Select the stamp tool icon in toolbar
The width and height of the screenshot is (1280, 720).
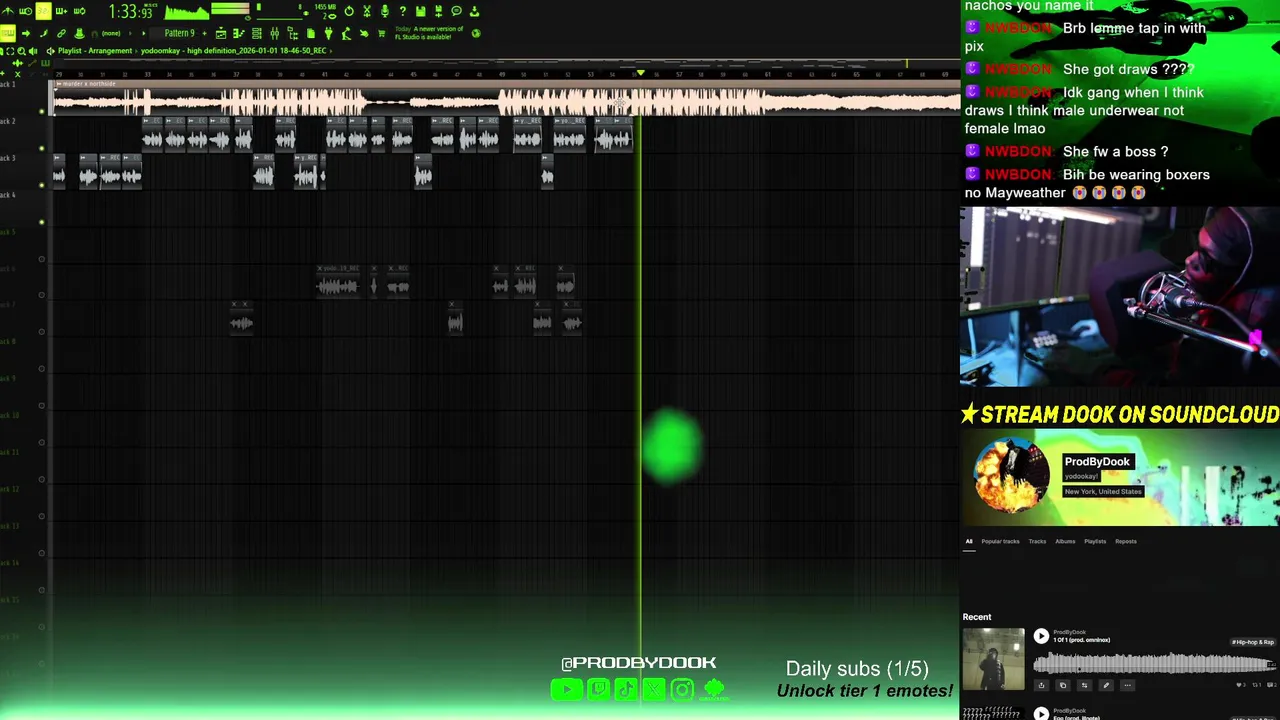click(x=79, y=33)
